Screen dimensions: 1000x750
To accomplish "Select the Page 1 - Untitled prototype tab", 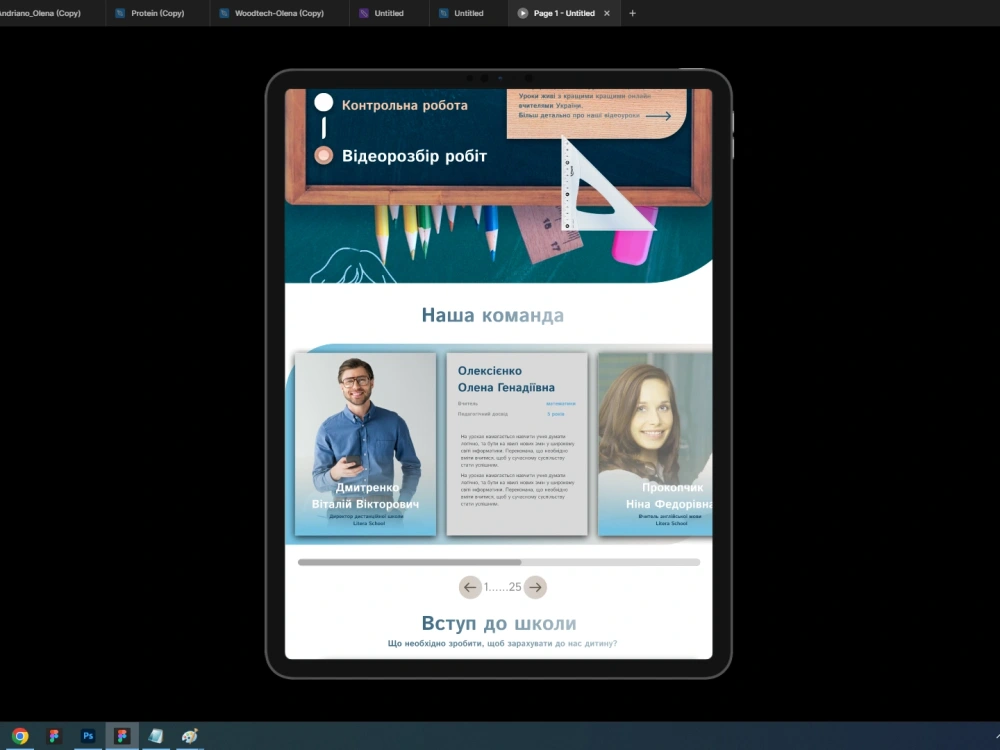I will pyautogui.click(x=564, y=13).
